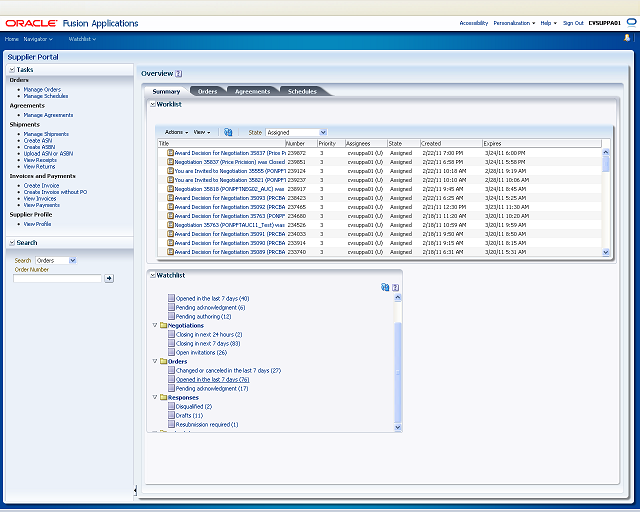This screenshot has width=640, height=512.
Task: Click task icon for worklist item 239872
Action: [x=171, y=153]
